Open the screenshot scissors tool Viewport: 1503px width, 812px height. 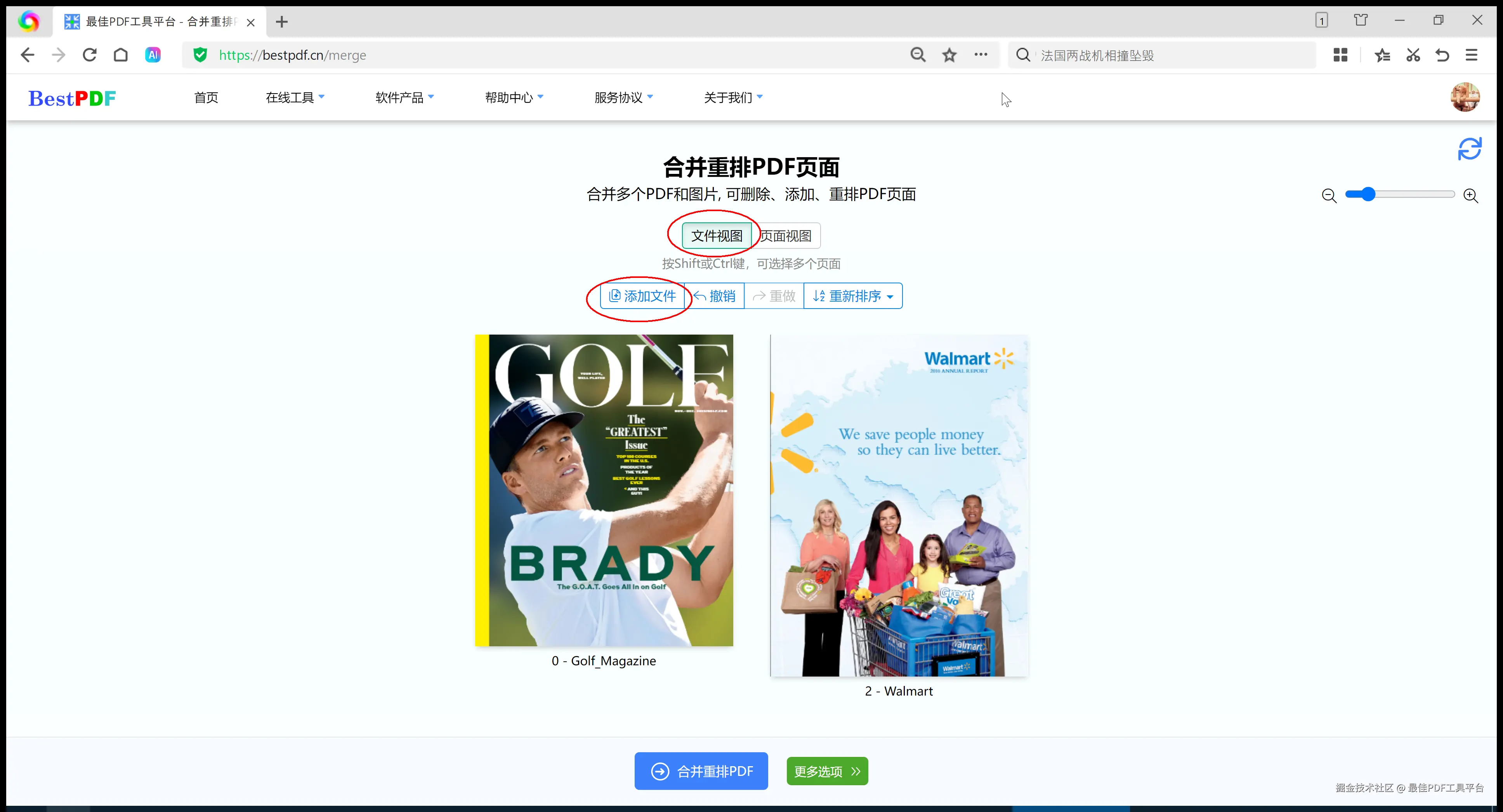coord(1413,56)
